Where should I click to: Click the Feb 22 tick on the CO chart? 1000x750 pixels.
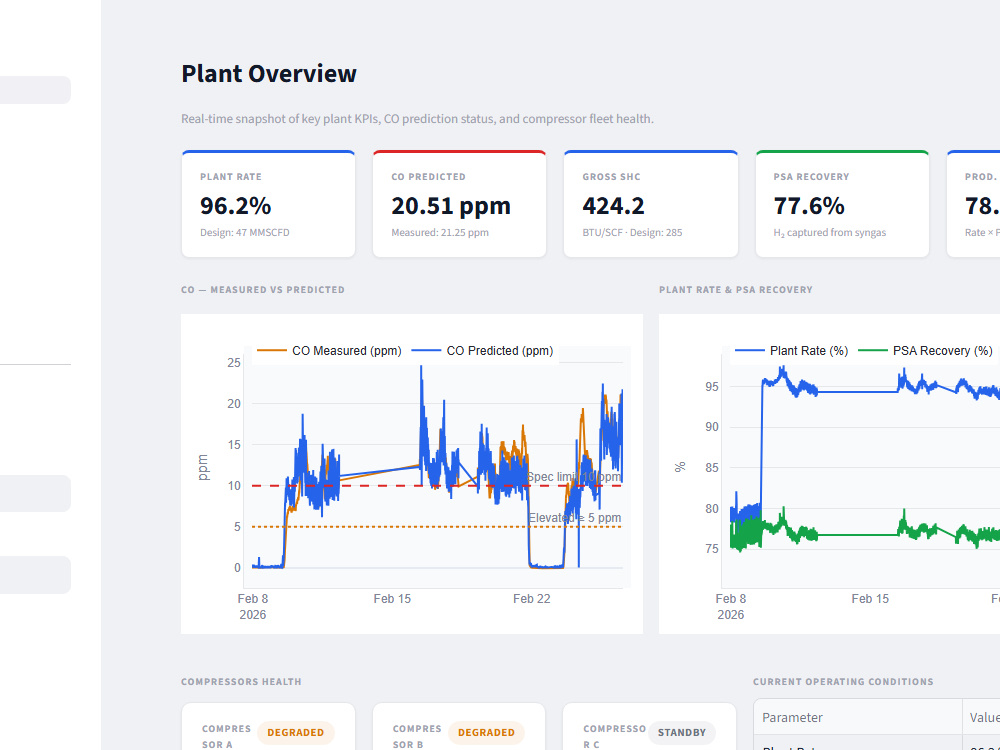[x=532, y=599]
